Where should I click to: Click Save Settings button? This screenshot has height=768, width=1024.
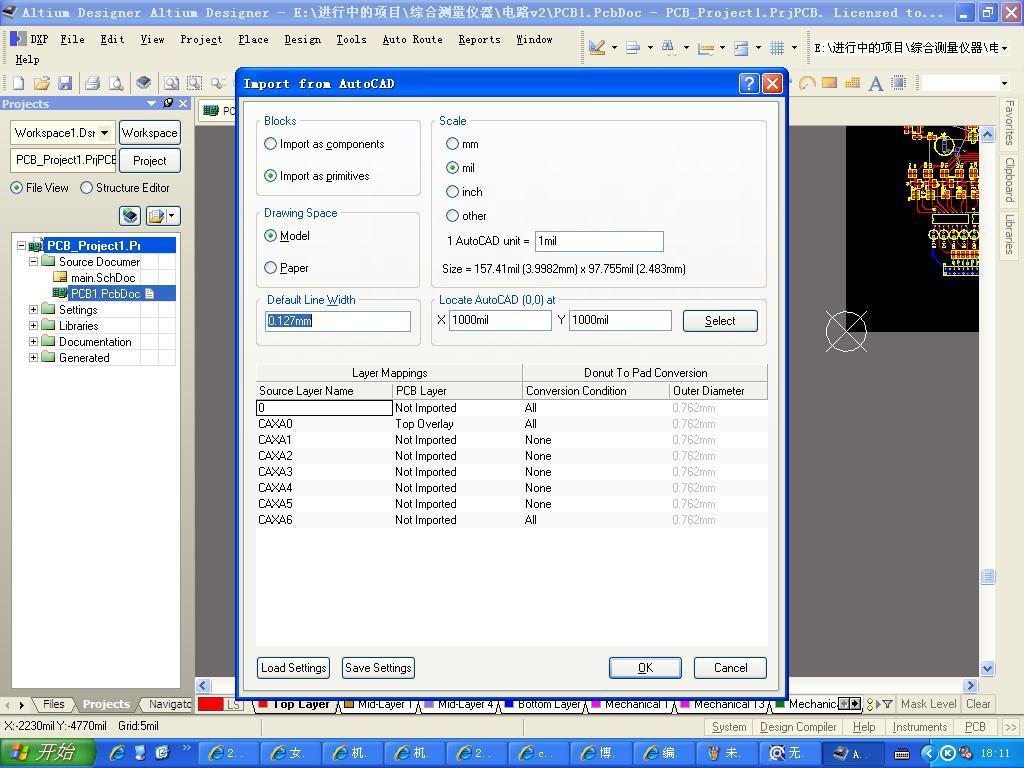pyautogui.click(x=378, y=667)
